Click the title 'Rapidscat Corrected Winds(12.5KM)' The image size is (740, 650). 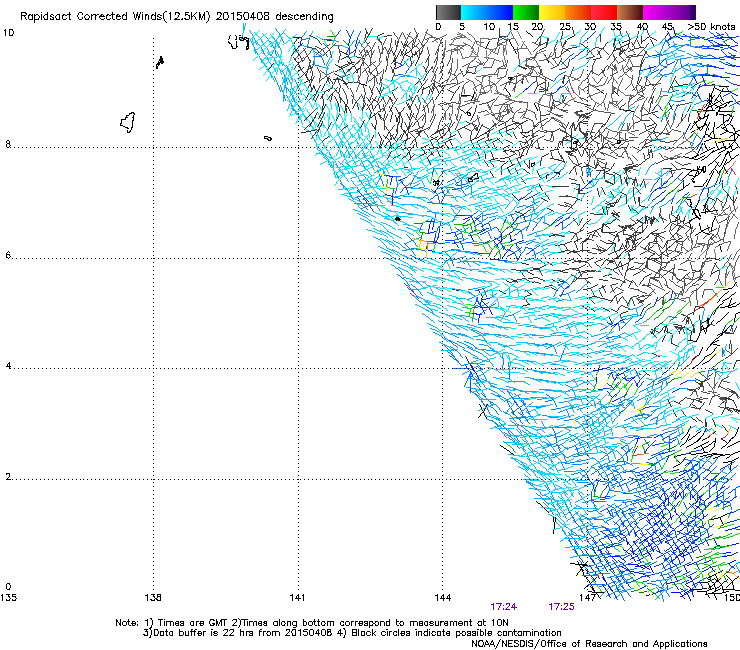pyautogui.click(x=115, y=17)
